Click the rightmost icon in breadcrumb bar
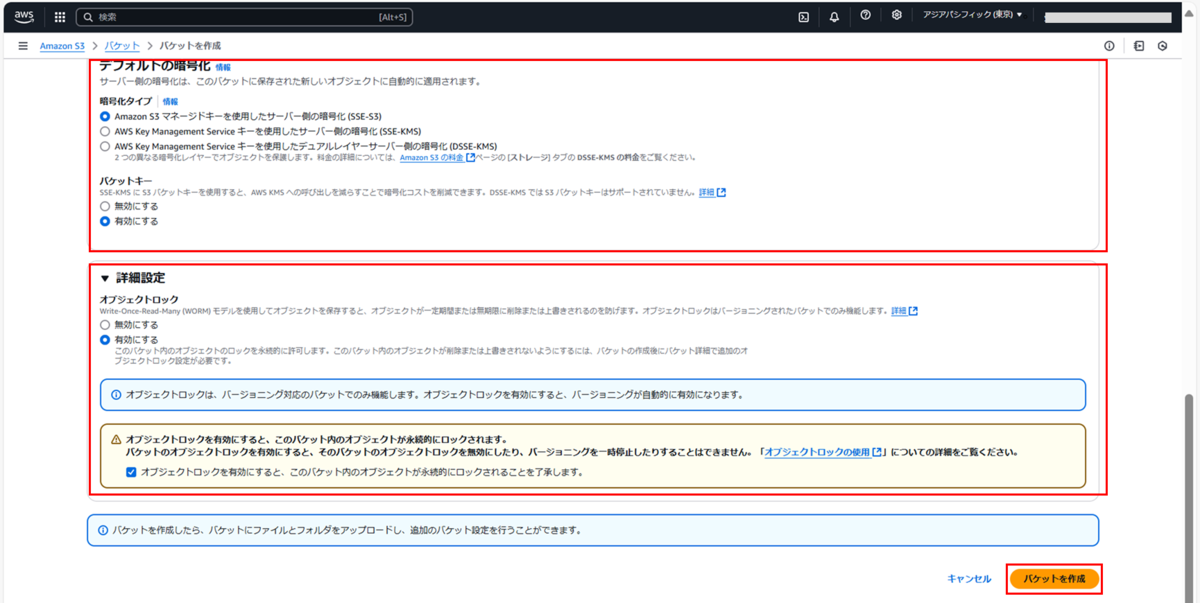 tap(1163, 46)
